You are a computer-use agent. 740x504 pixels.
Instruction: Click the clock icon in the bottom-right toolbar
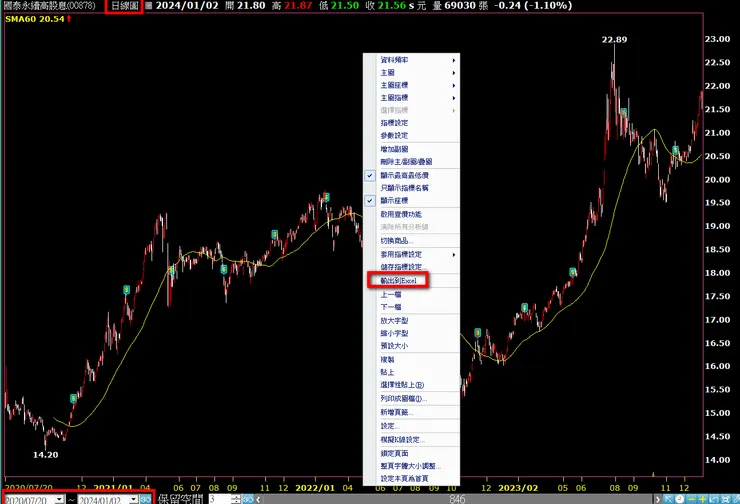coord(680,499)
